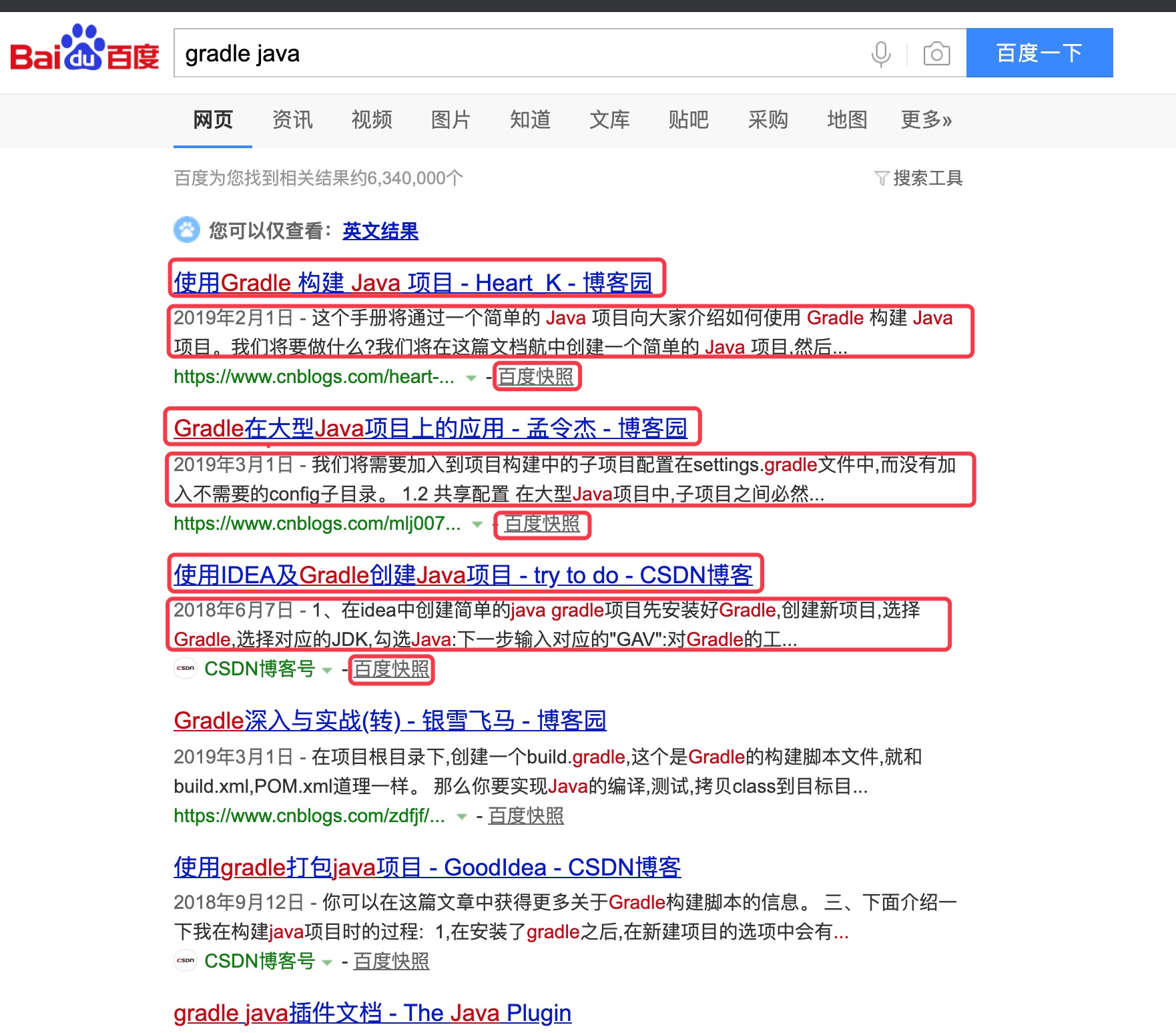The height and width of the screenshot is (1033, 1176).
Task: Open result Gradle在大型Java项目上的应用 - 孟令杰
Action: click(x=430, y=428)
